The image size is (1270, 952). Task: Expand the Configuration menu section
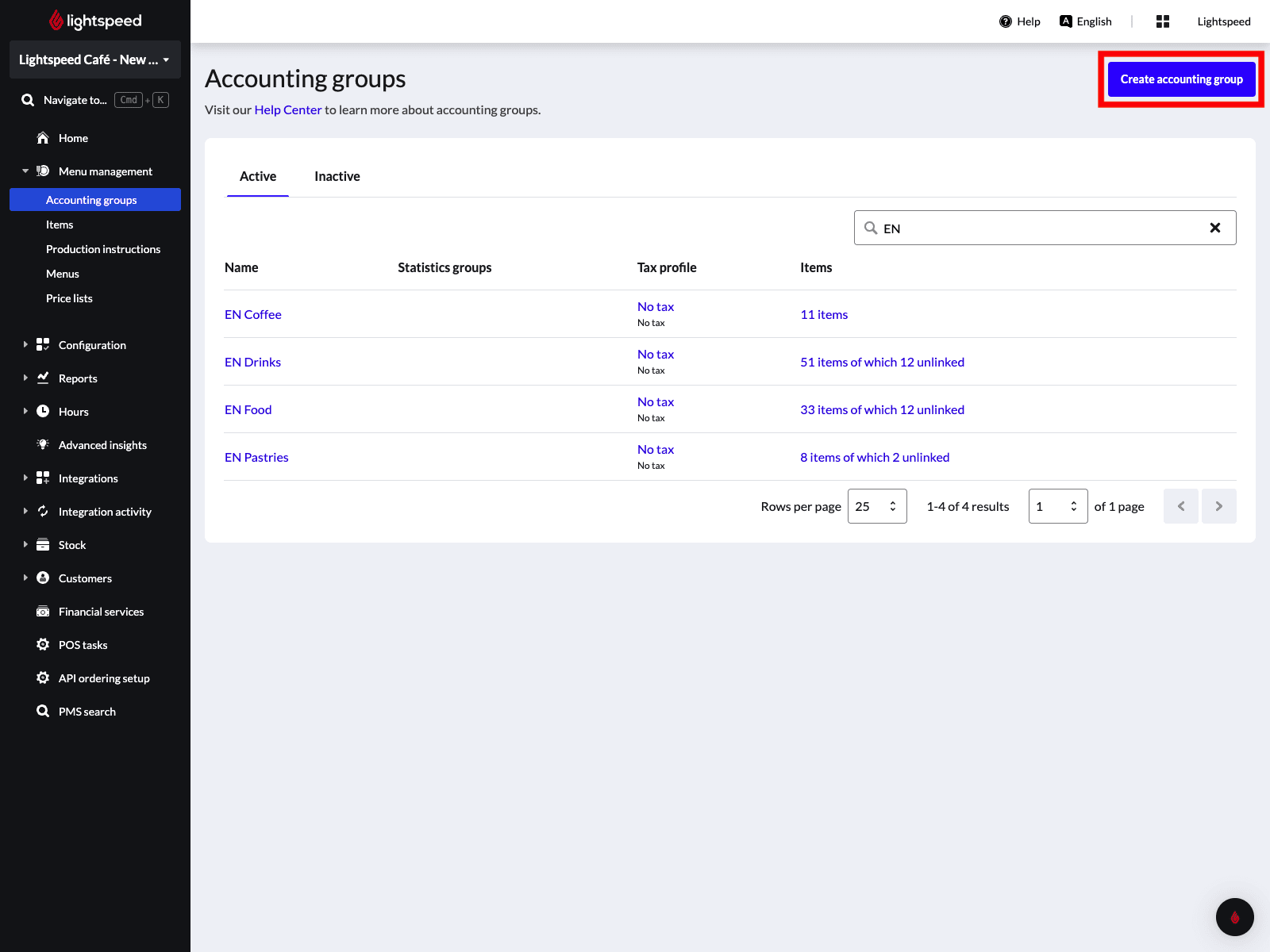(25, 345)
